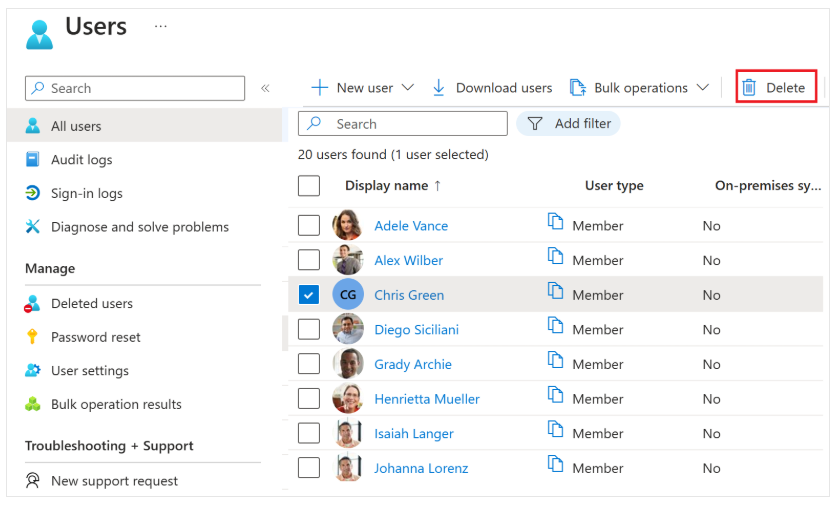Go to User settings in the Manage section
Screen dimensions: 836x512
(x=89, y=371)
